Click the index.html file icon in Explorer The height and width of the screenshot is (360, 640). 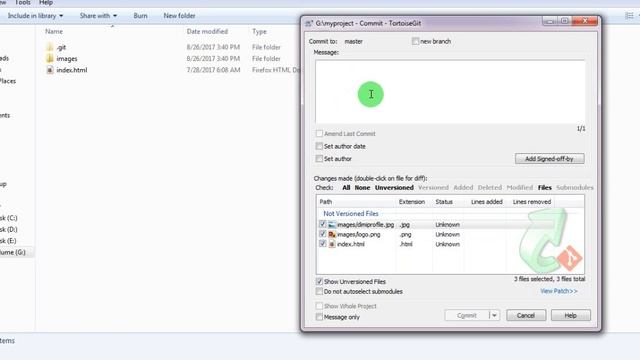coord(50,70)
